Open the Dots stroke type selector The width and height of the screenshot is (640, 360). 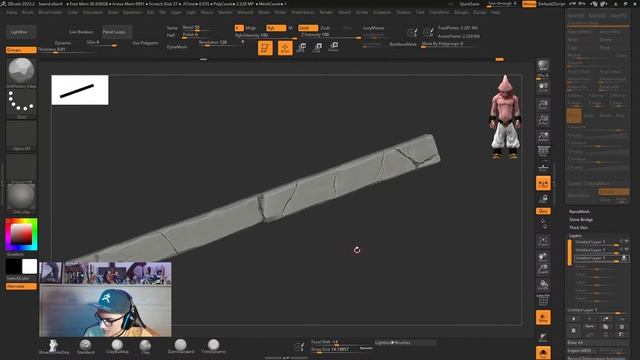21,104
